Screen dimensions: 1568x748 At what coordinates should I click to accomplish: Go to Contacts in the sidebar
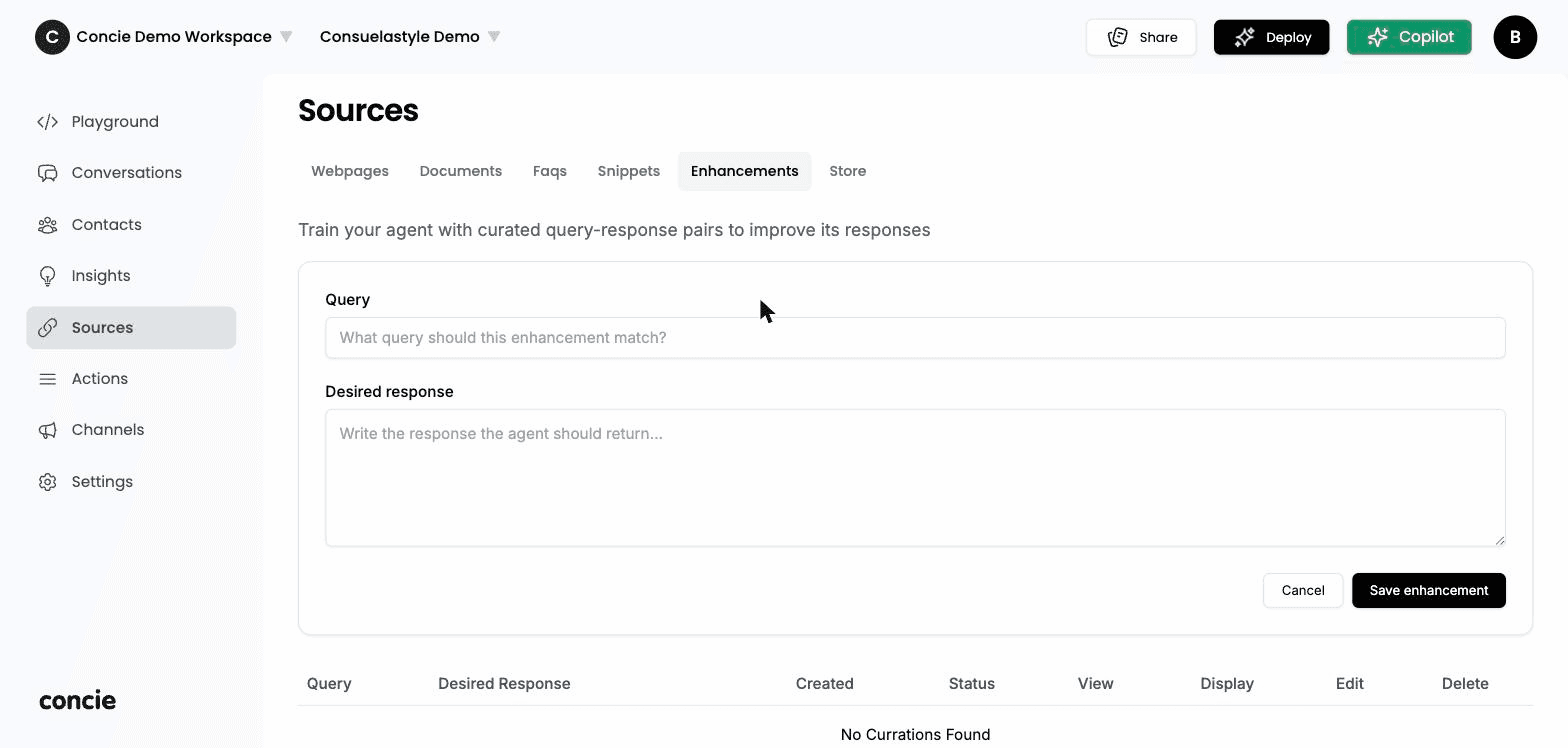[x=131, y=225]
